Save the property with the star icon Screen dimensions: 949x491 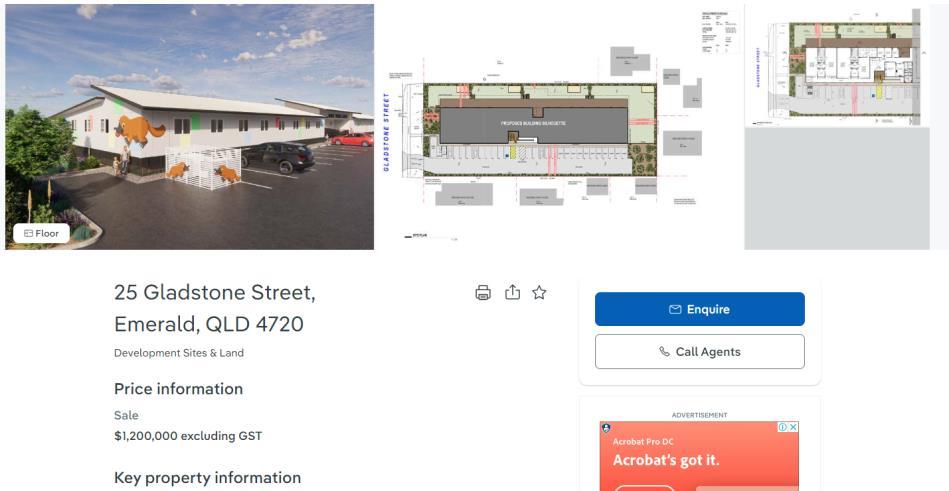[x=539, y=293]
